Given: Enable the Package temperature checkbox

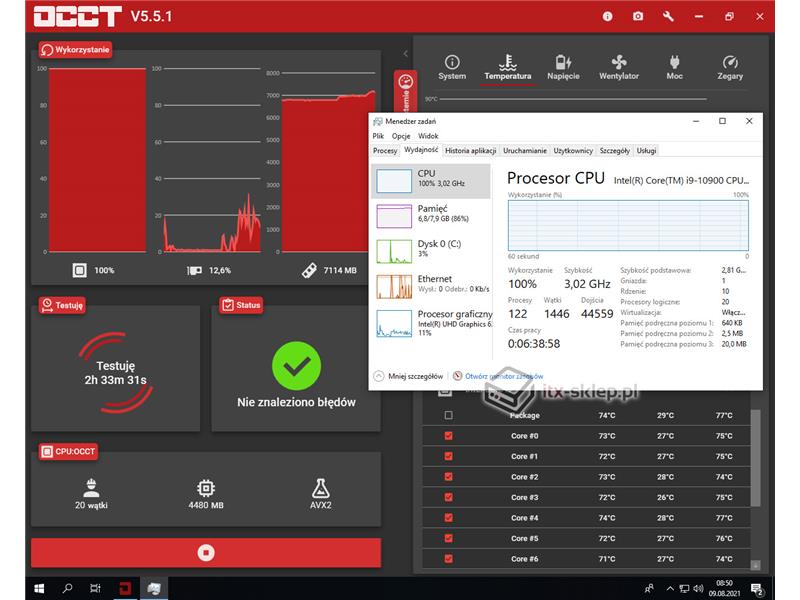Looking at the screenshot, I should [x=448, y=415].
